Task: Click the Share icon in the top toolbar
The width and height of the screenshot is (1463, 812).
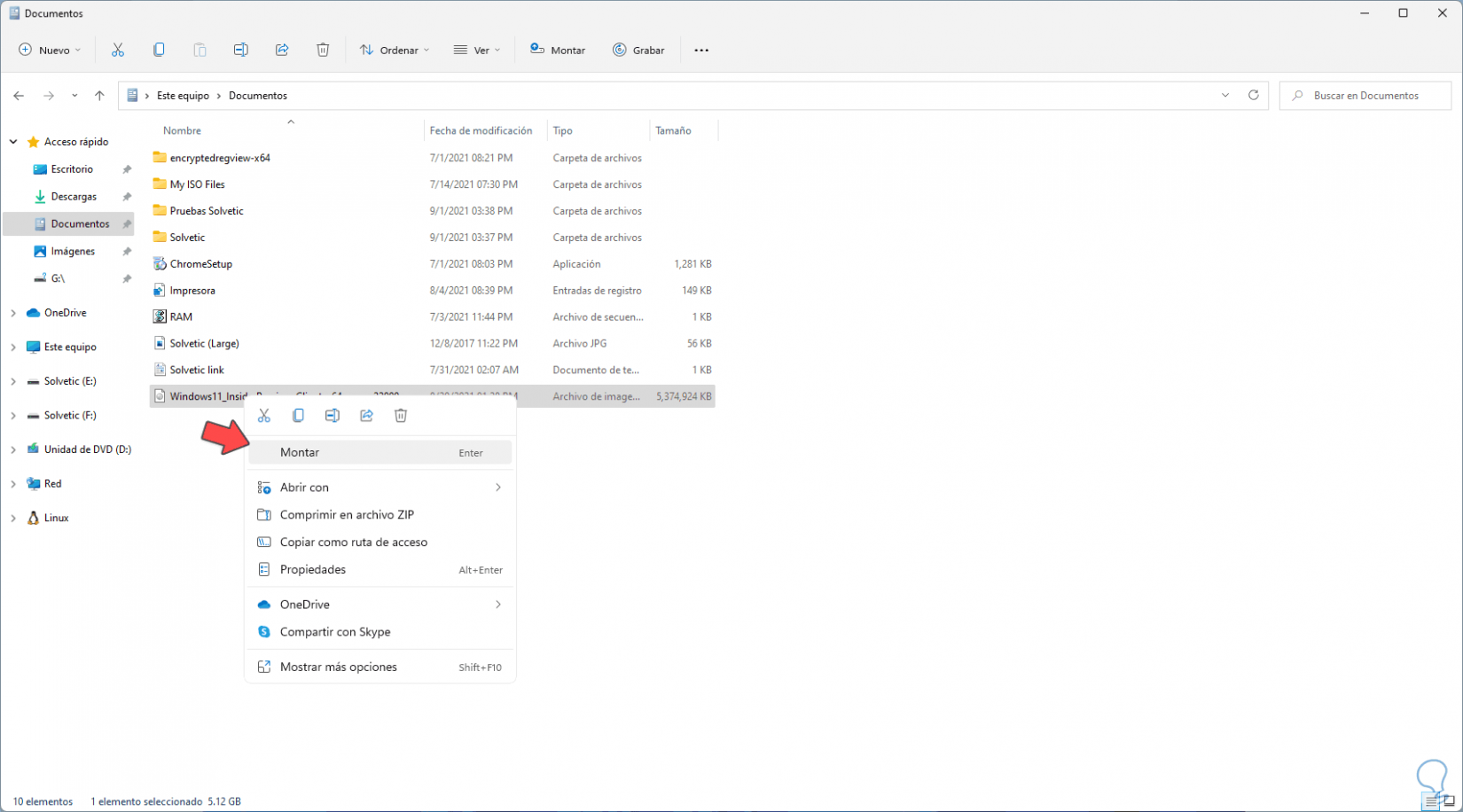Action: click(x=282, y=51)
